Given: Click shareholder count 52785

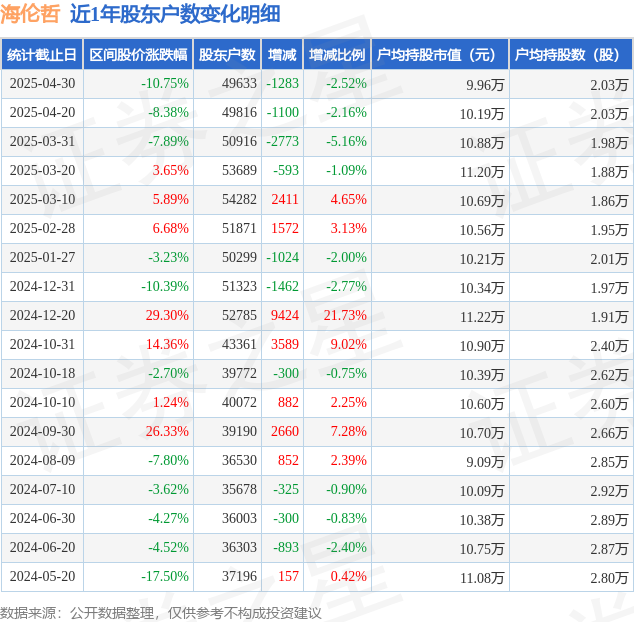Looking at the screenshot, I should click(239, 315).
